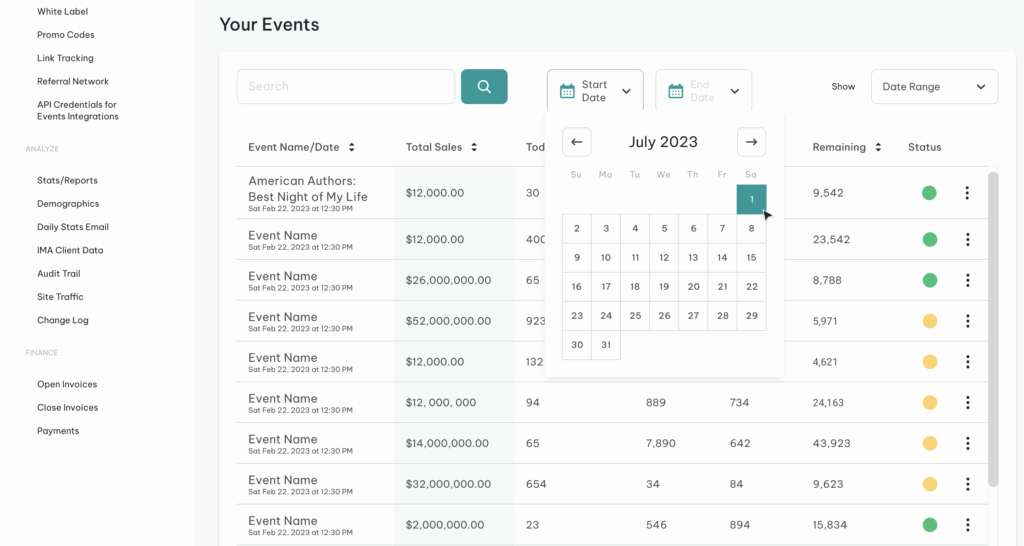
Task: Go to previous month in calendar
Action: click(x=576, y=142)
